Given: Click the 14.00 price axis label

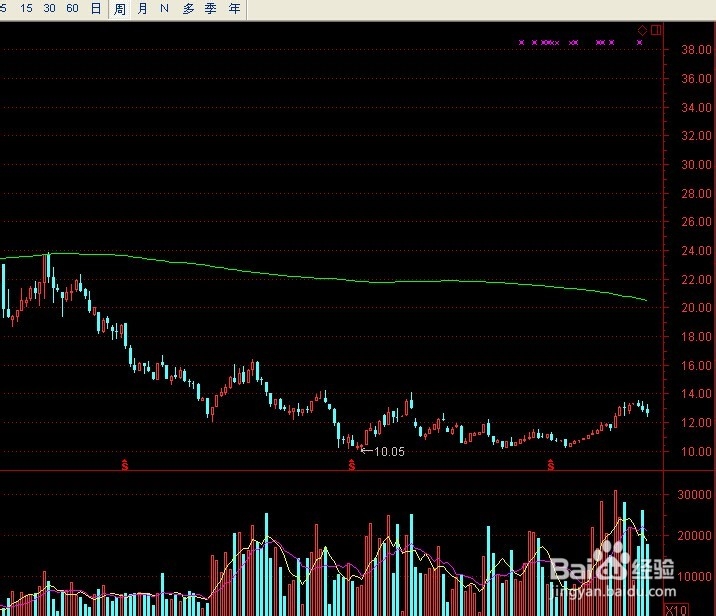Looking at the screenshot, I should [x=696, y=394].
